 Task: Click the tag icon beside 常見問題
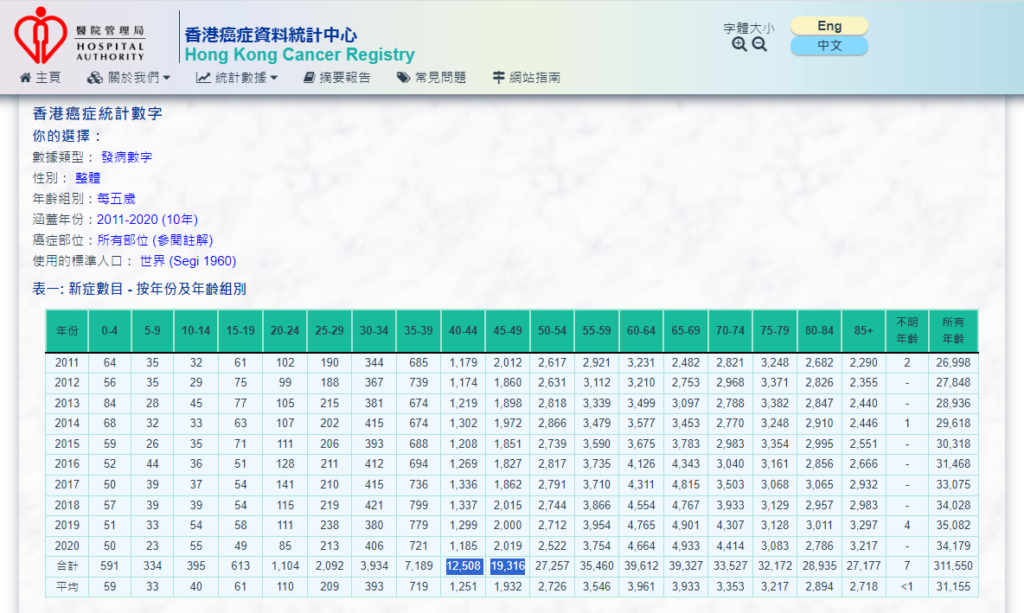403,78
